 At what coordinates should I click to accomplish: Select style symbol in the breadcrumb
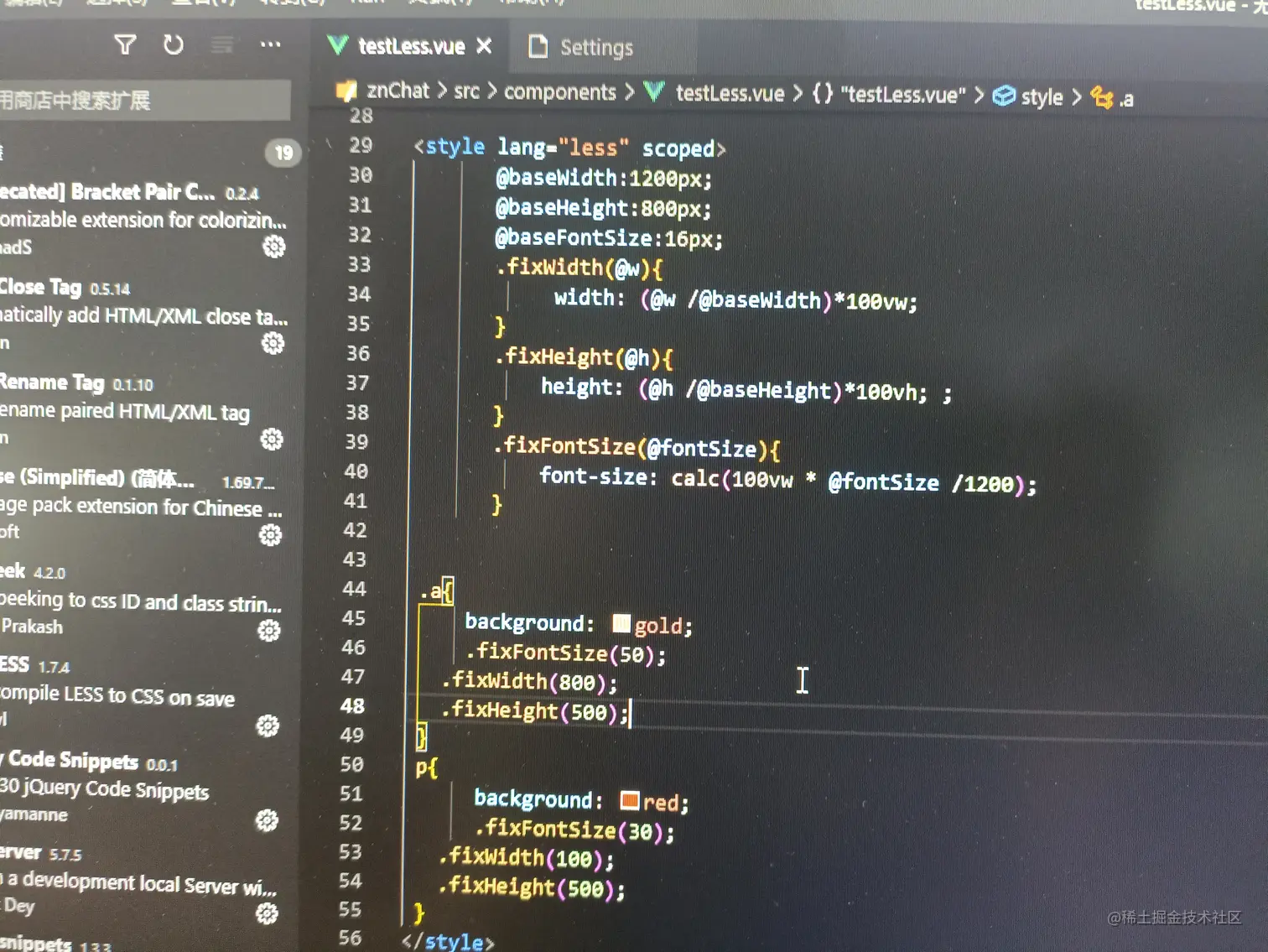click(x=1042, y=97)
